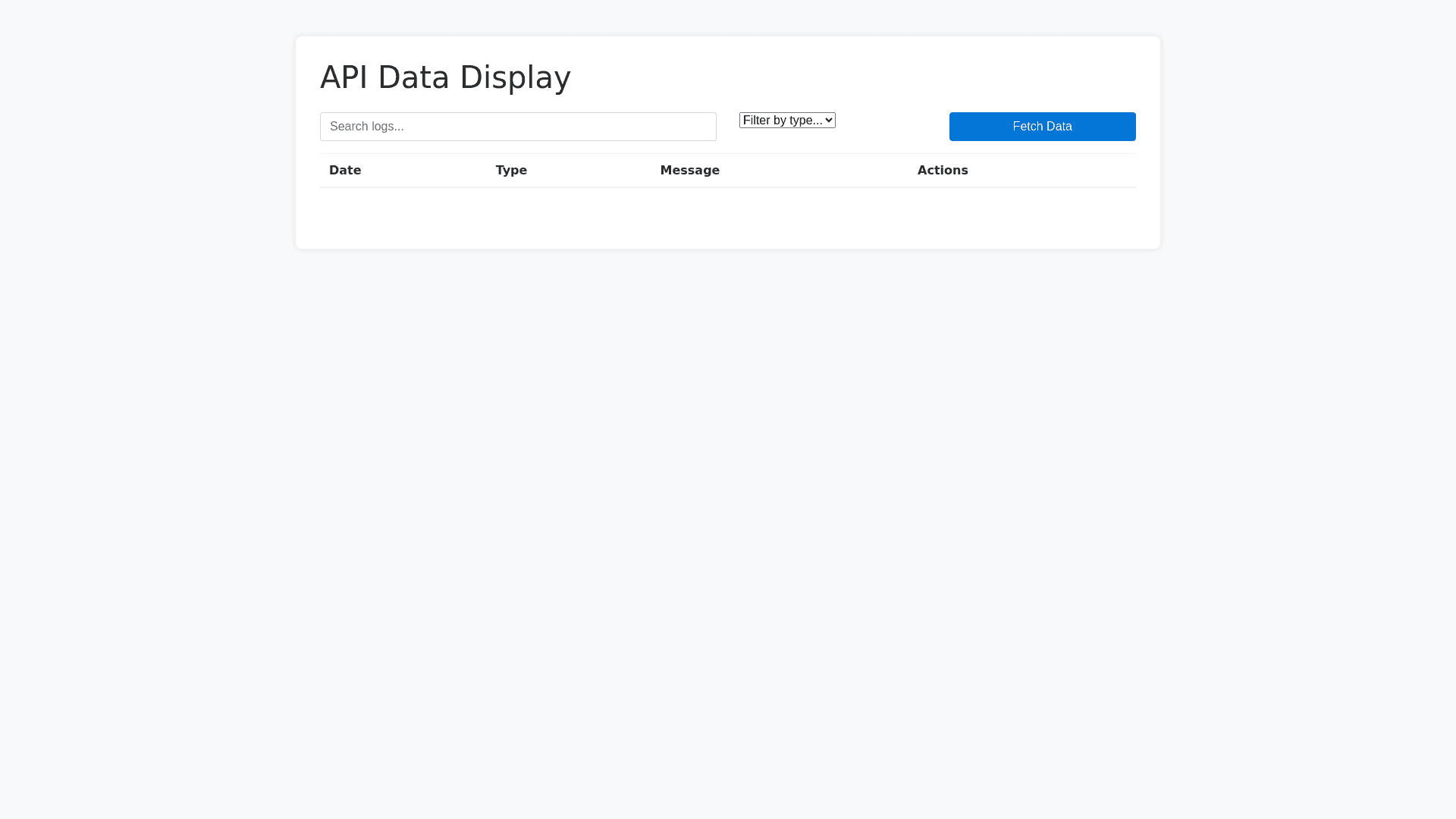Click blank space between filter and Fetch button
1456x819 pixels.
click(892, 127)
